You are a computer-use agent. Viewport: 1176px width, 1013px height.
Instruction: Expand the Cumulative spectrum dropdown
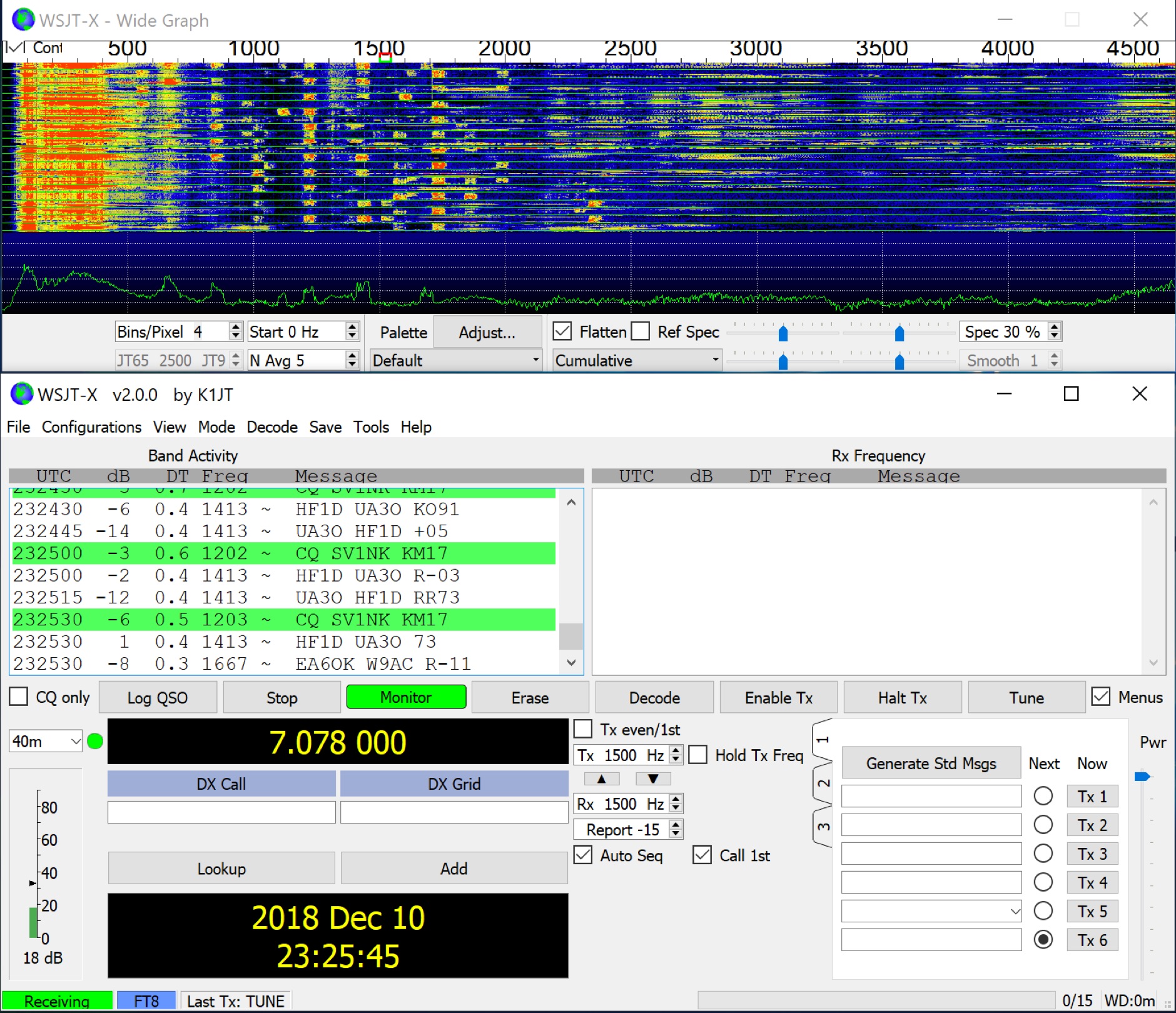click(637, 360)
